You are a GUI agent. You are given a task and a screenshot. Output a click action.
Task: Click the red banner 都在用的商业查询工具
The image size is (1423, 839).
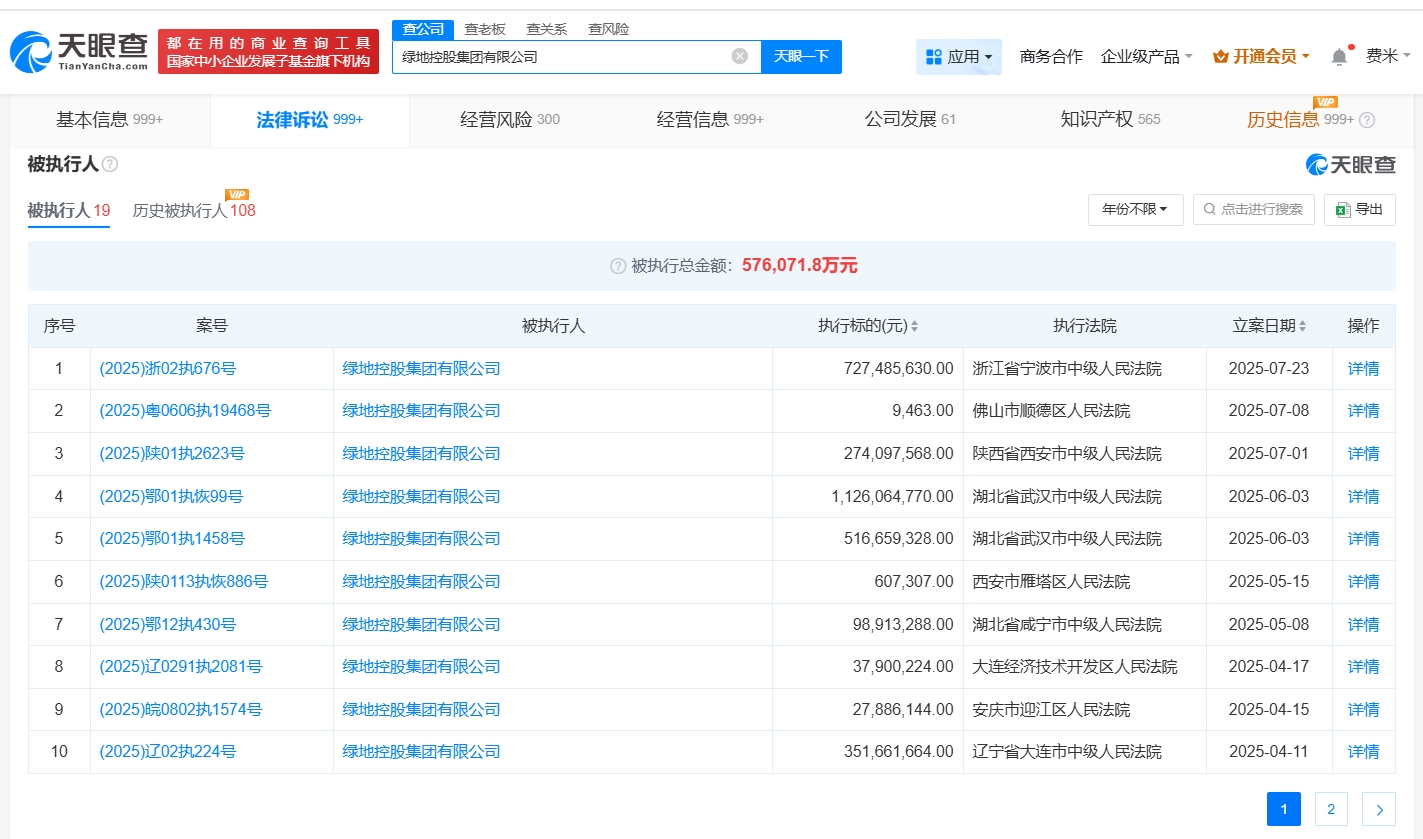269,52
